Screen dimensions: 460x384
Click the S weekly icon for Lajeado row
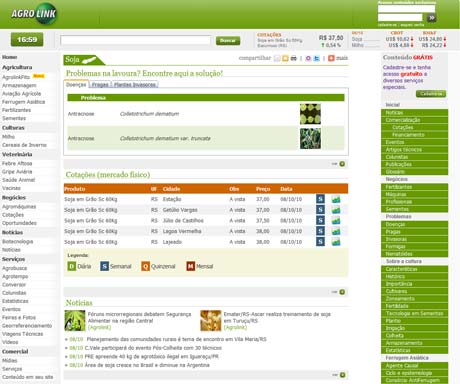coord(320,242)
